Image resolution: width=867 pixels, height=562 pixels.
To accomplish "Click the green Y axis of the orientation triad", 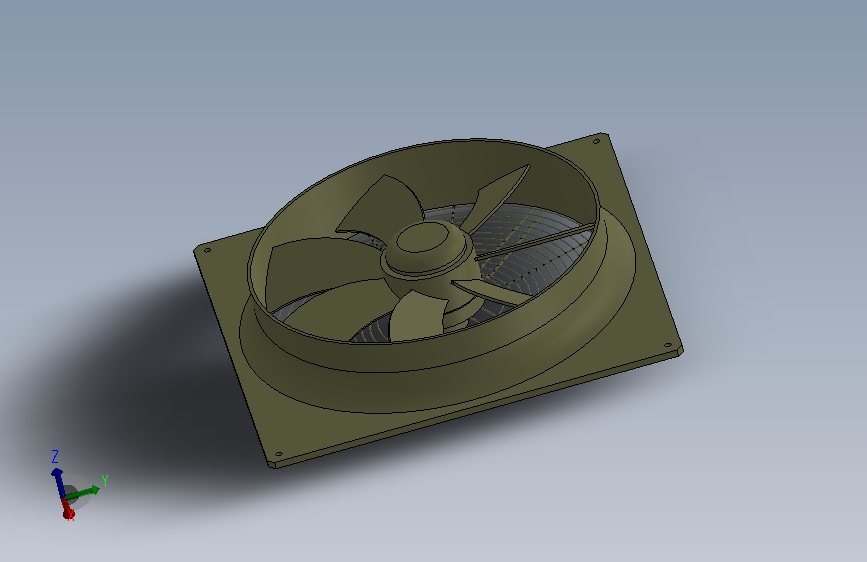I will [x=83, y=492].
